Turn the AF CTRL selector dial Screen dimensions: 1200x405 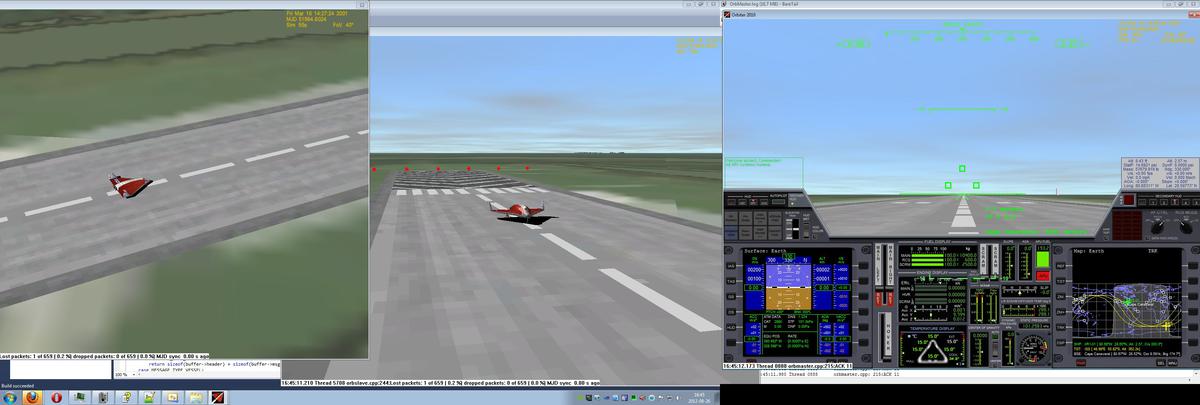1157,227
